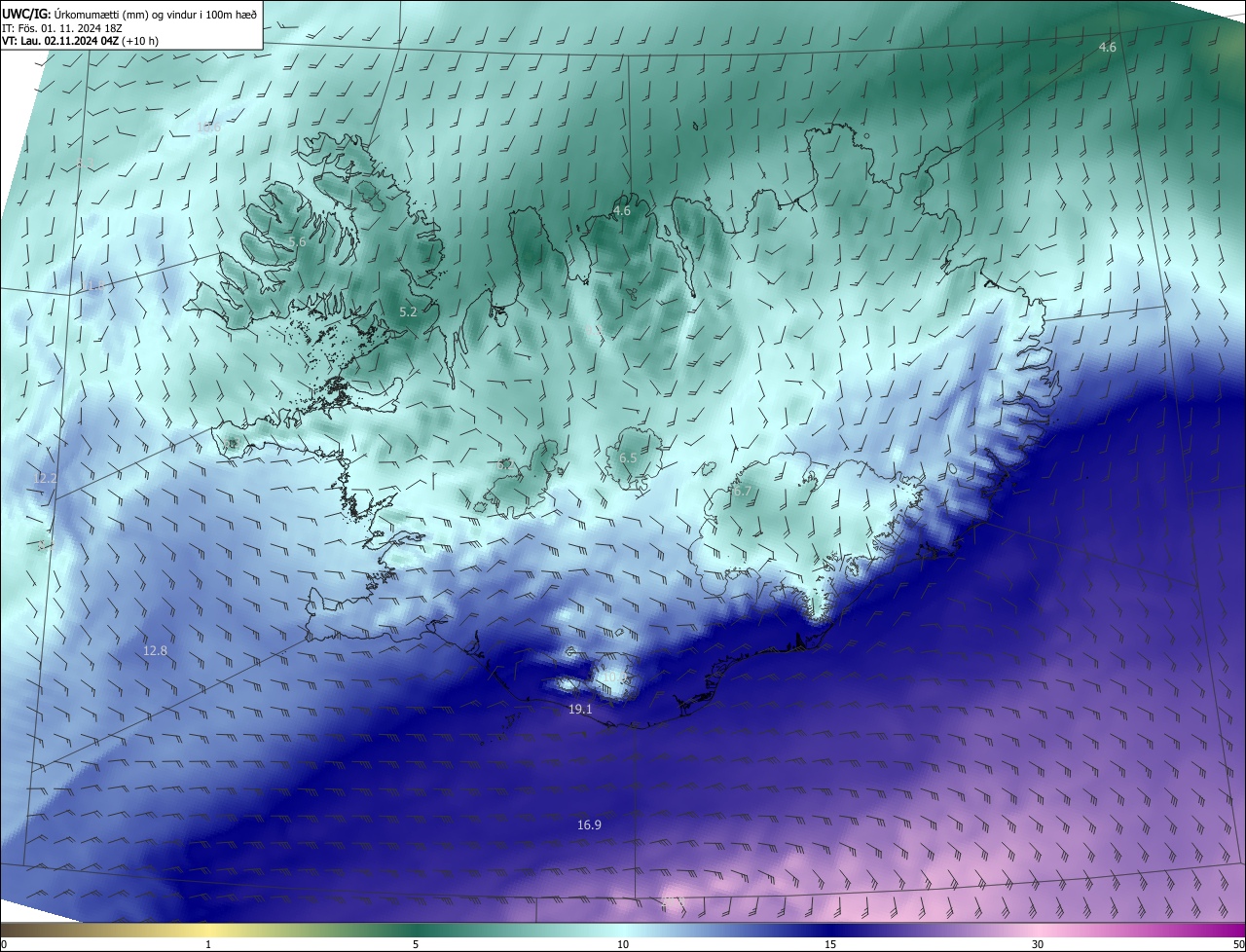The image size is (1246, 952).
Task: Click the 10 tick label on the color scale
Action: (623, 944)
